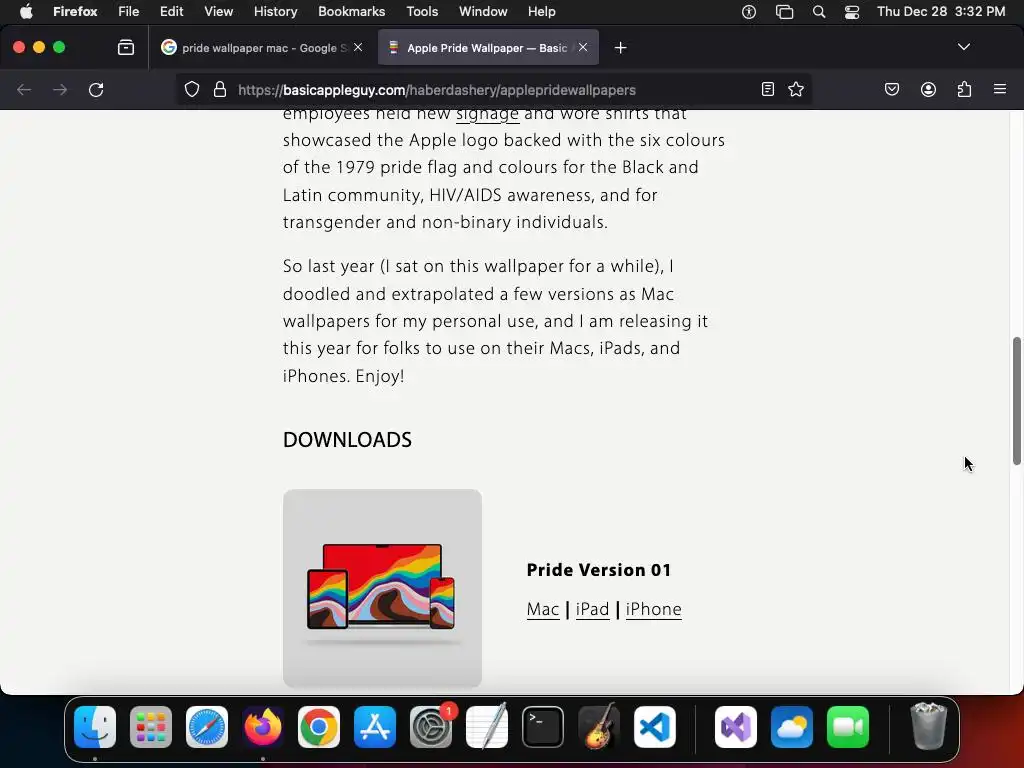The width and height of the screenshot is (1024, 768).
Task: Click the site security padlock icon
Action: 220,89
